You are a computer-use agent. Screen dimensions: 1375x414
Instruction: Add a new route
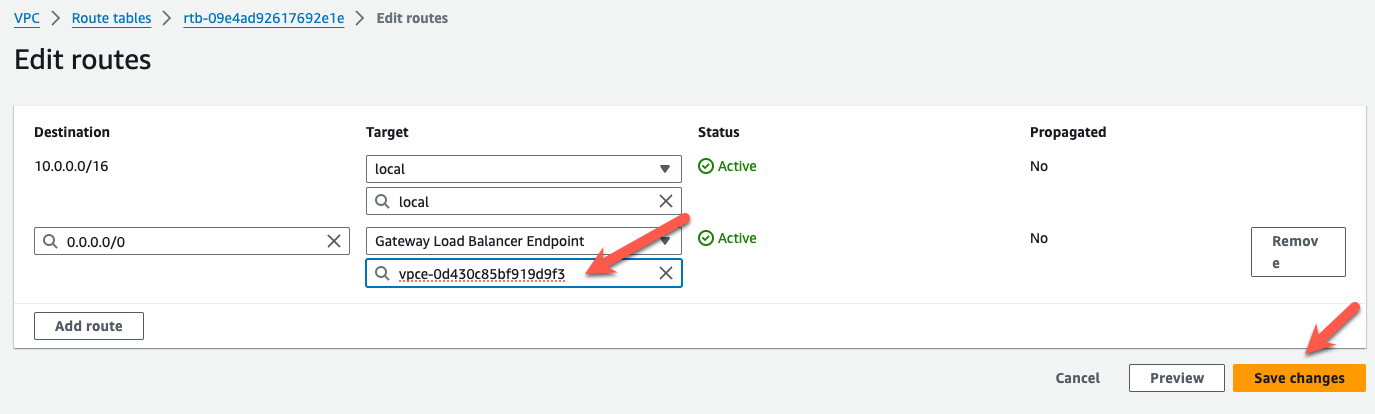[x=89, y=326]
